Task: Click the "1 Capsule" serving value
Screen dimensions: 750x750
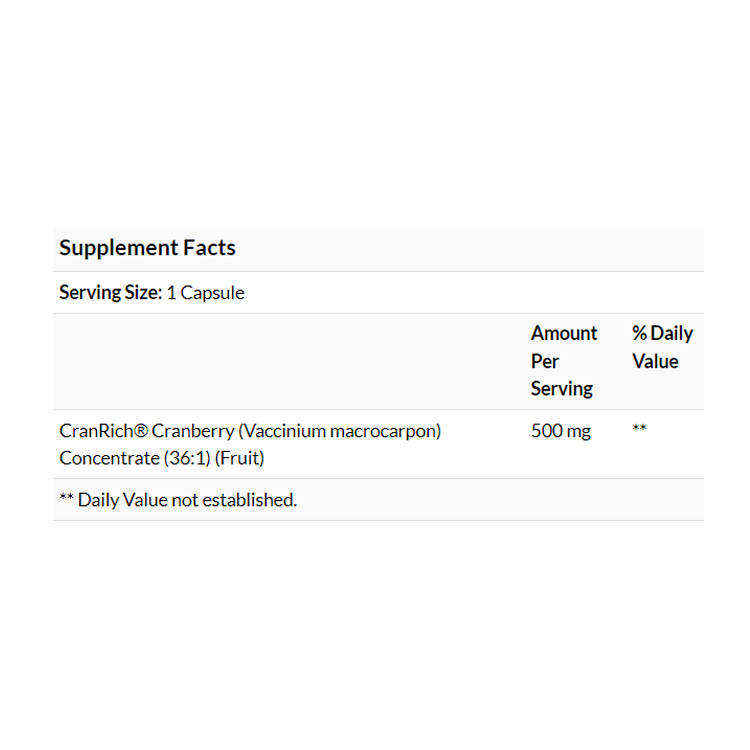Action: 205,293
